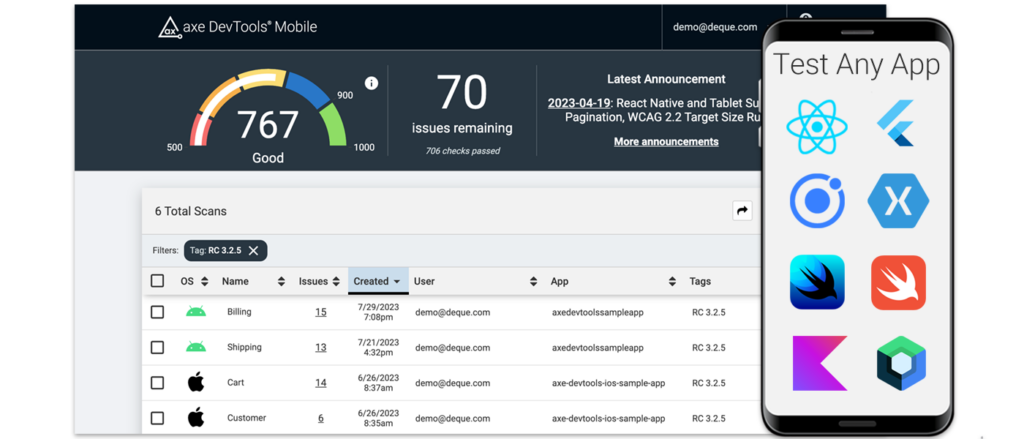Open the score info icon

click(x=372, y=83)
